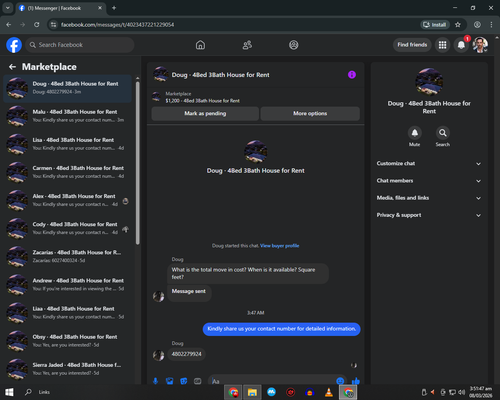This screenshot has width=500, height=400.
Task: Expand the Chat members section
Action: 429,181
